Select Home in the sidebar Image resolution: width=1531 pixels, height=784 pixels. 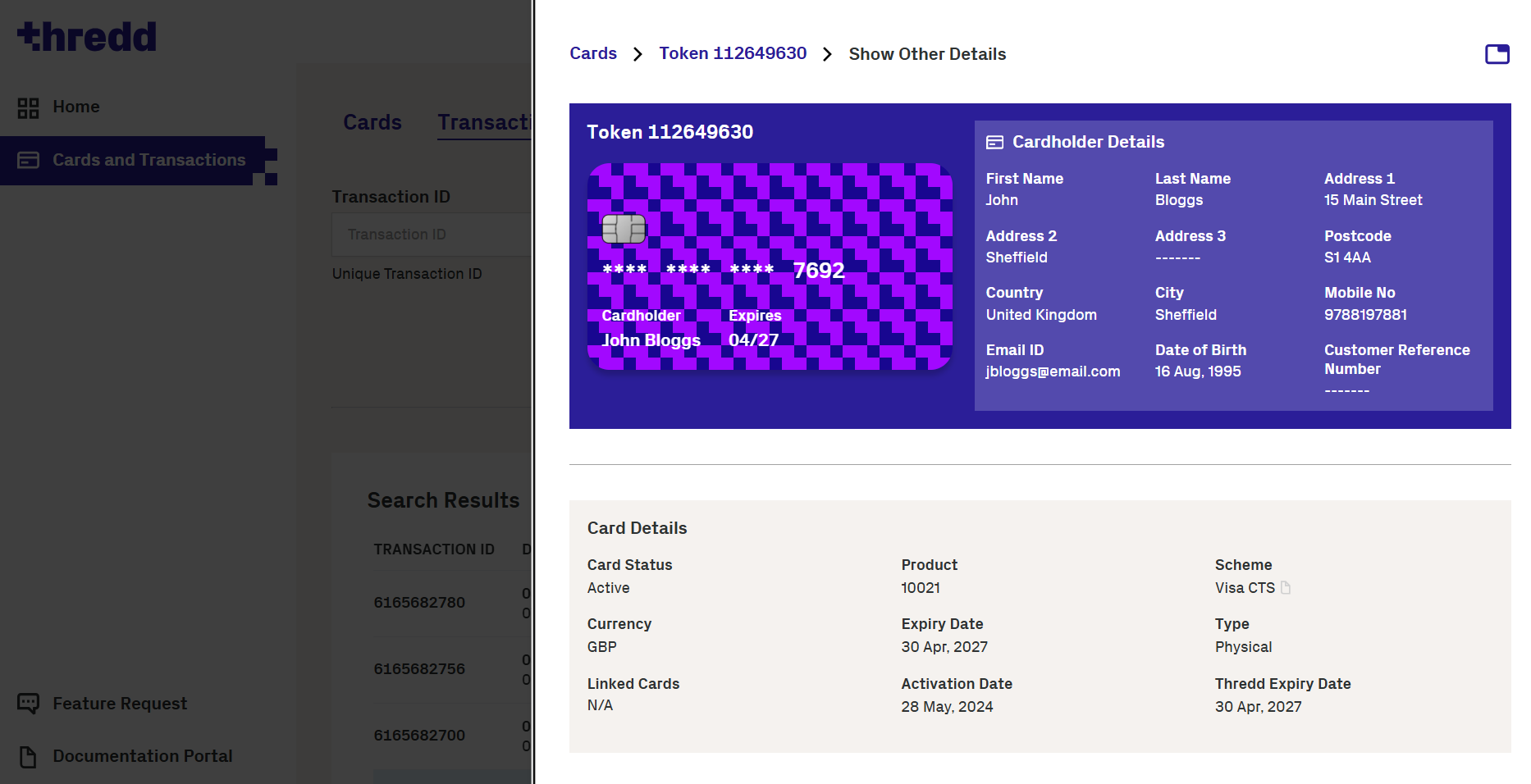pyautogui.click(x=75, y=107)
